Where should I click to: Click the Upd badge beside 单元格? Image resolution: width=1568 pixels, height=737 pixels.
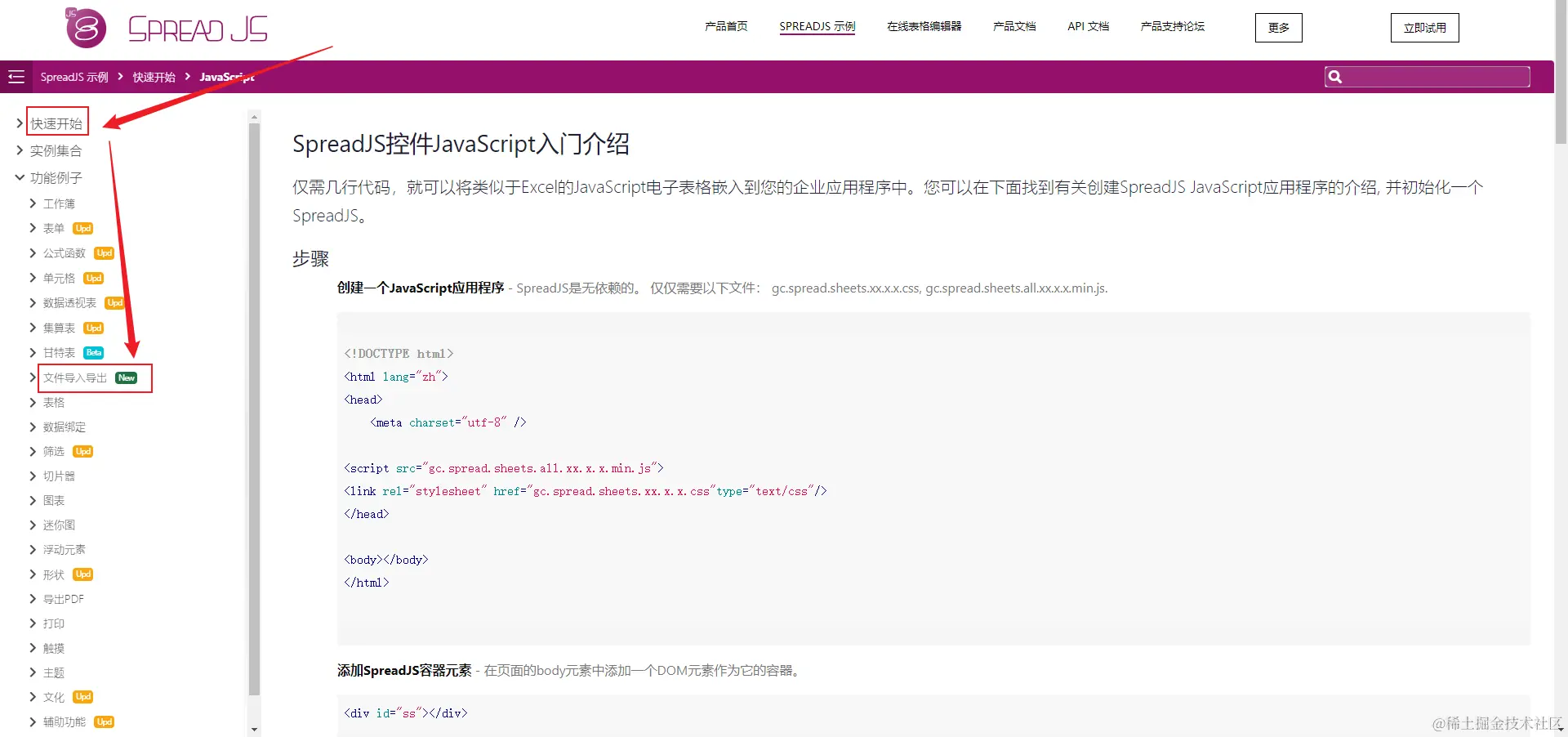coord(94,279)
